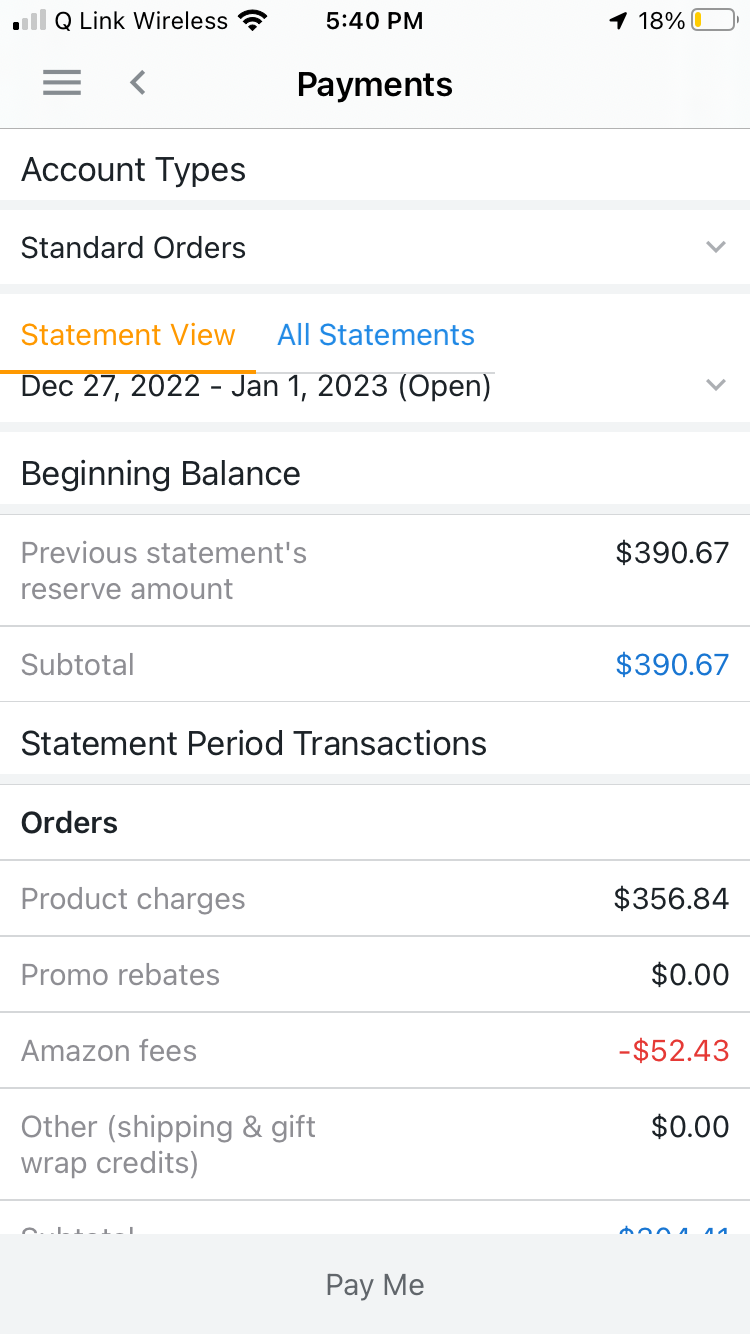Screen dimensions: 750x1334
Task: Tap the battery status icon
Action: point(714,21)
